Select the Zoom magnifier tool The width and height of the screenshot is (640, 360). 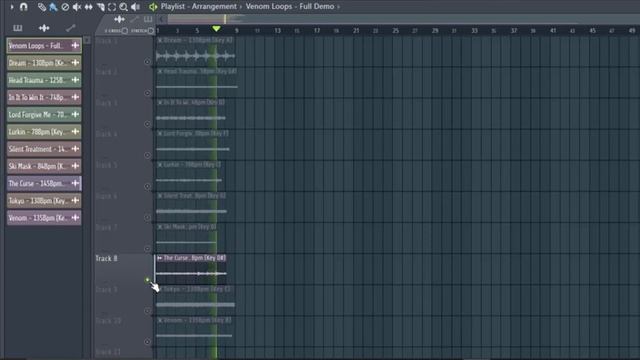pos(123,7)
